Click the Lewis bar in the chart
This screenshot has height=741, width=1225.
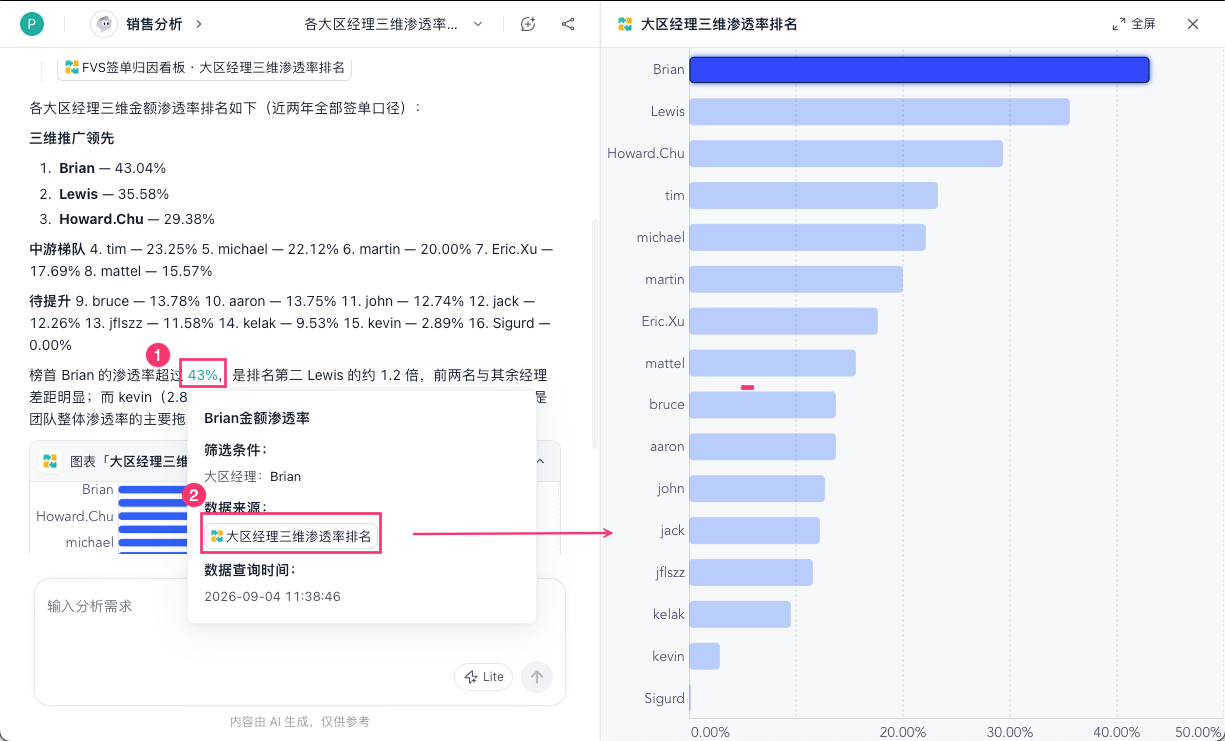pos(880,112)
